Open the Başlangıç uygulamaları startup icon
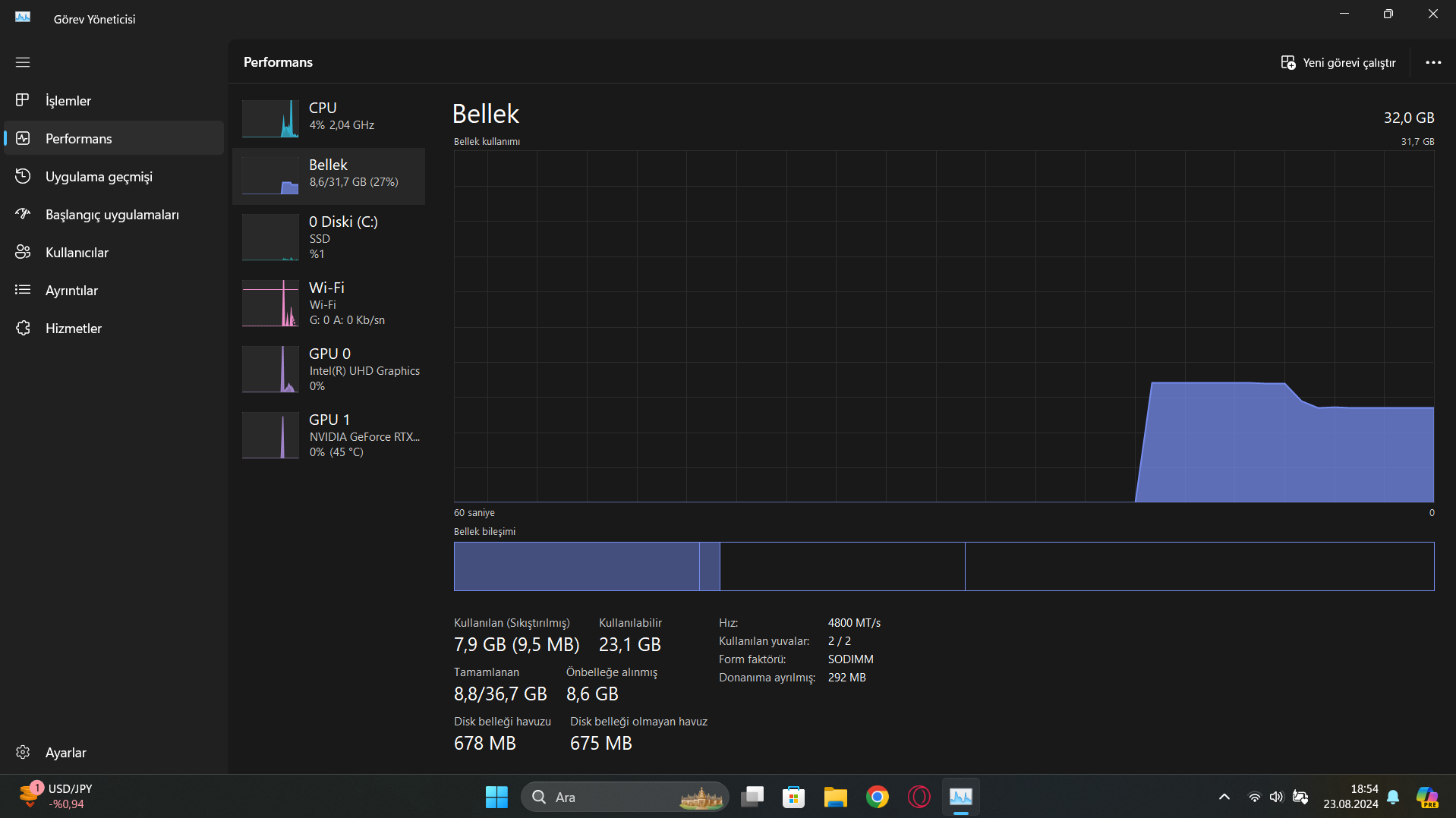This screenshot has height=818, width=1456. click(23, 214)
